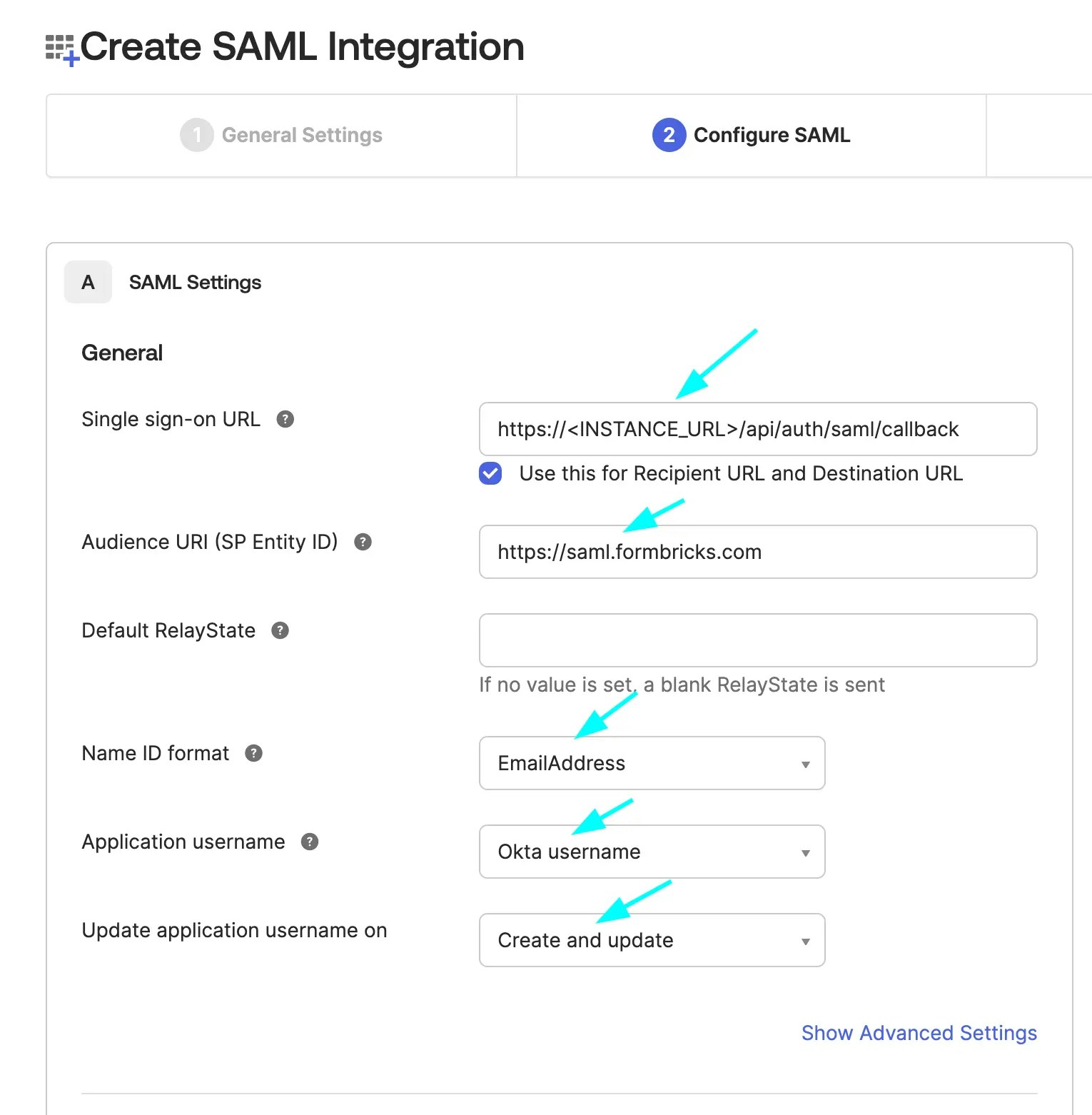This screenshot has height=1115, width=1092.
Task: Open help icon for Name ID format
Action: [254, 753]
